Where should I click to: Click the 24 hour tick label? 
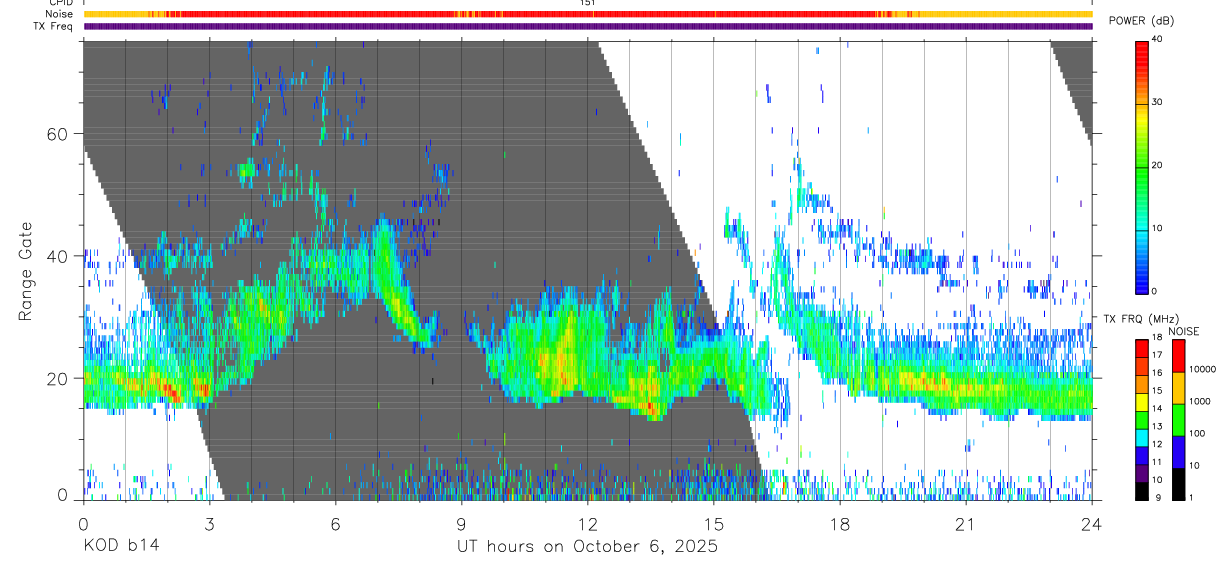(1092, 524)
